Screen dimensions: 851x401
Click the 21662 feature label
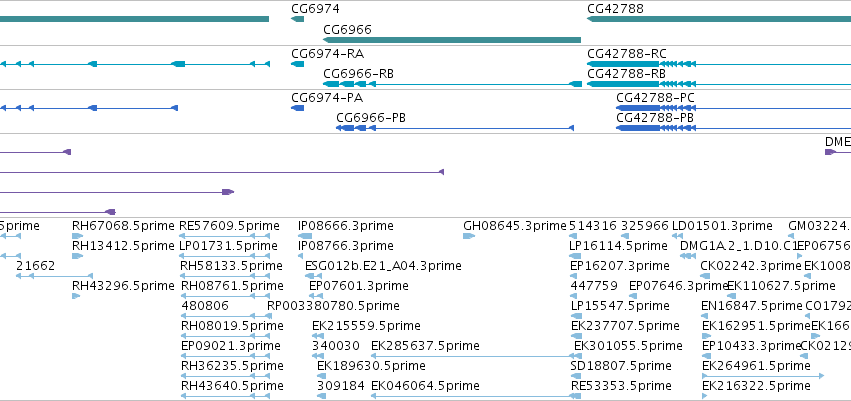pyautogui.click(x=35, y=266)
